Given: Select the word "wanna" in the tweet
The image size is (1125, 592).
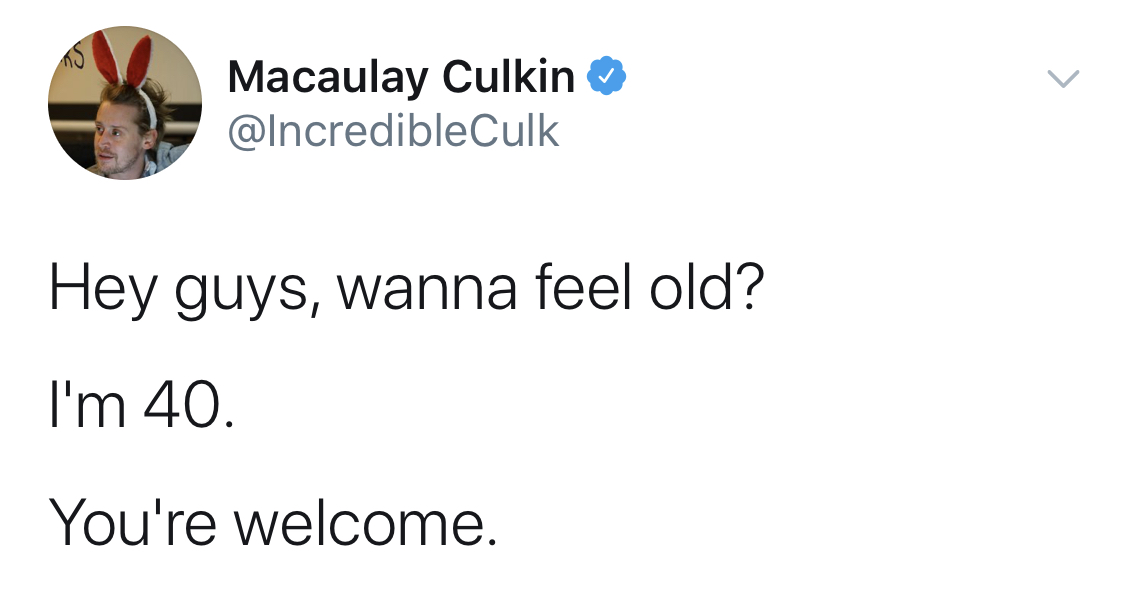Looking at the screenshot, I should tap(428, 293).
